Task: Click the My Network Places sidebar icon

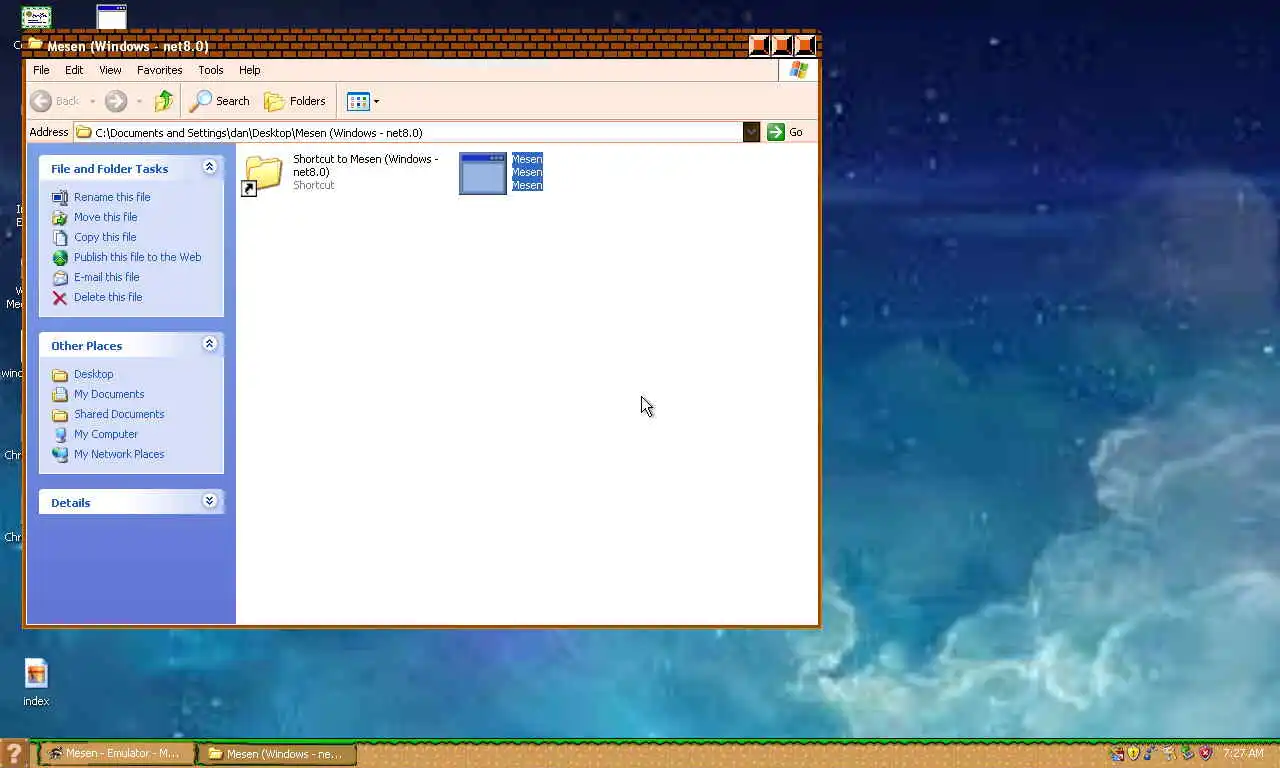Action: (60, 454)
